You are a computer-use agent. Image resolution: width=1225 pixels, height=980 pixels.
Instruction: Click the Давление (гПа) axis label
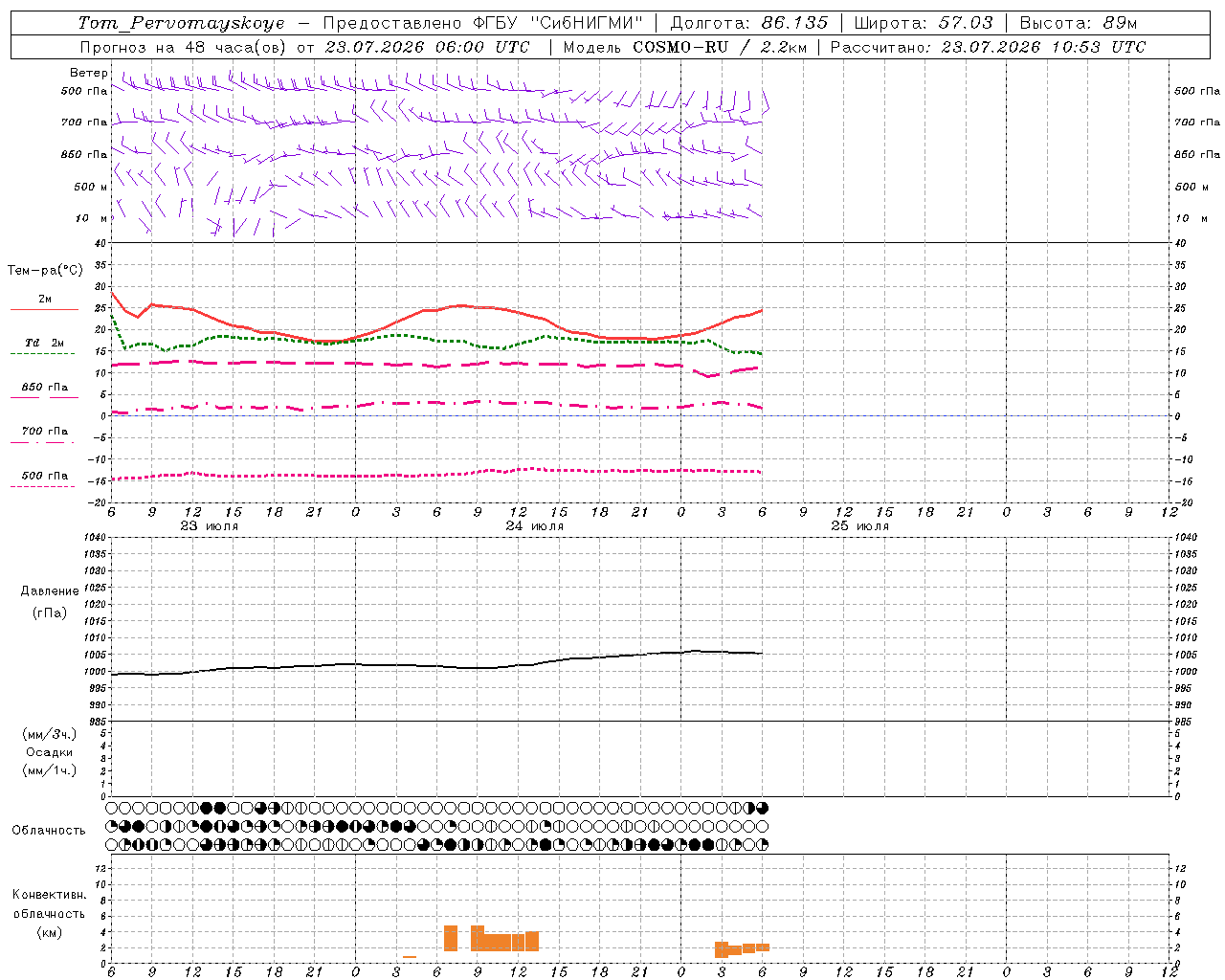pyautogui.click(x=49, y=602)
